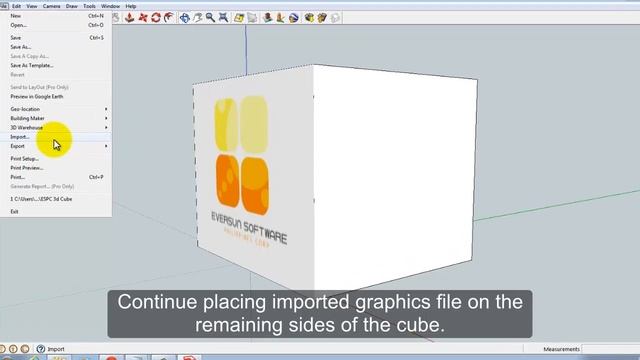Expand the Building Maker submenu
Viewport: 640px width, 360px height.
pyautogui.click(x=56, y=118)
